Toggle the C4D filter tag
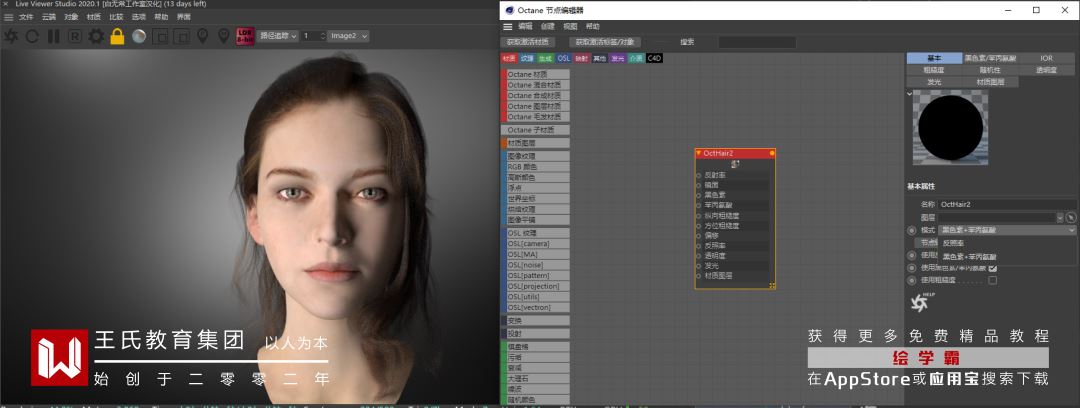This screenshot has width=1080, height=408. [654, 59]
